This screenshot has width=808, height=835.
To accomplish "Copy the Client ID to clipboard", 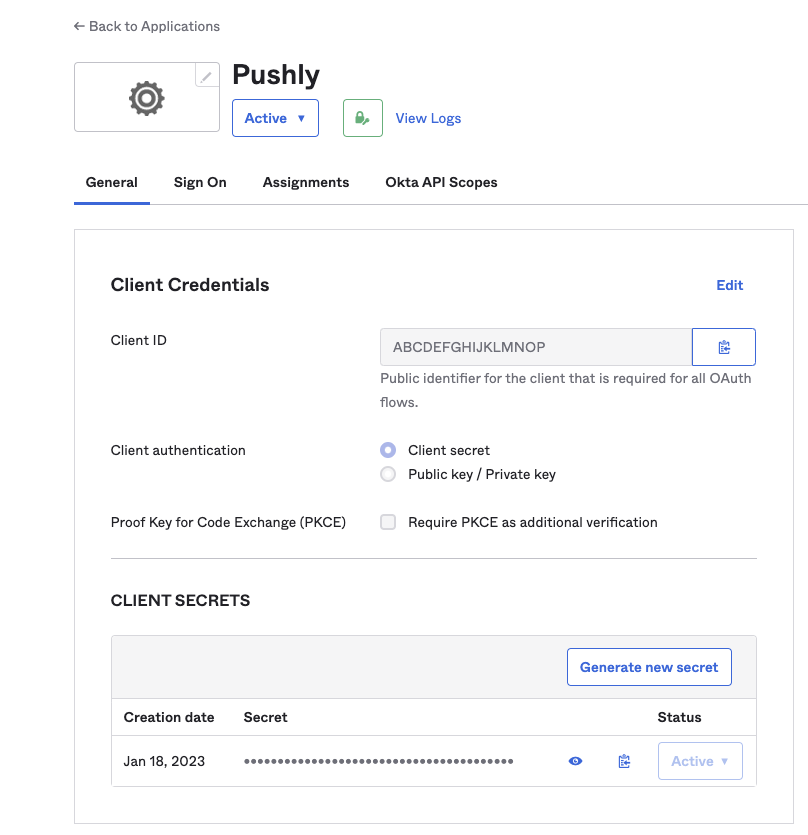I will click(x=723, y=347).
